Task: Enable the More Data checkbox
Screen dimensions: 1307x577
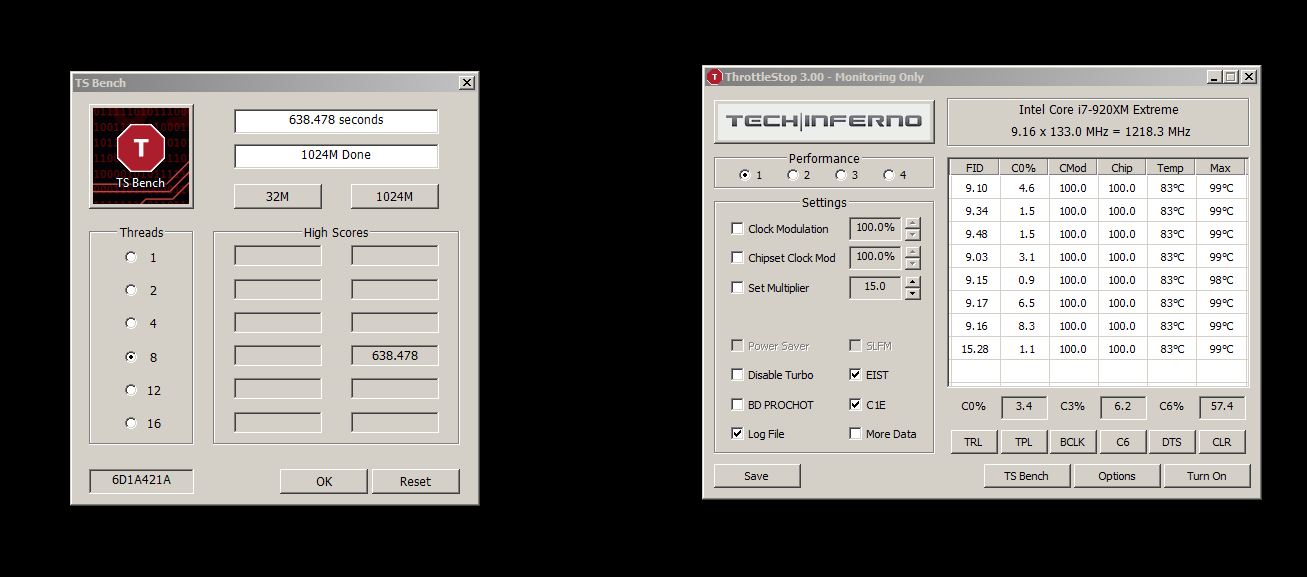Action: 855,434
